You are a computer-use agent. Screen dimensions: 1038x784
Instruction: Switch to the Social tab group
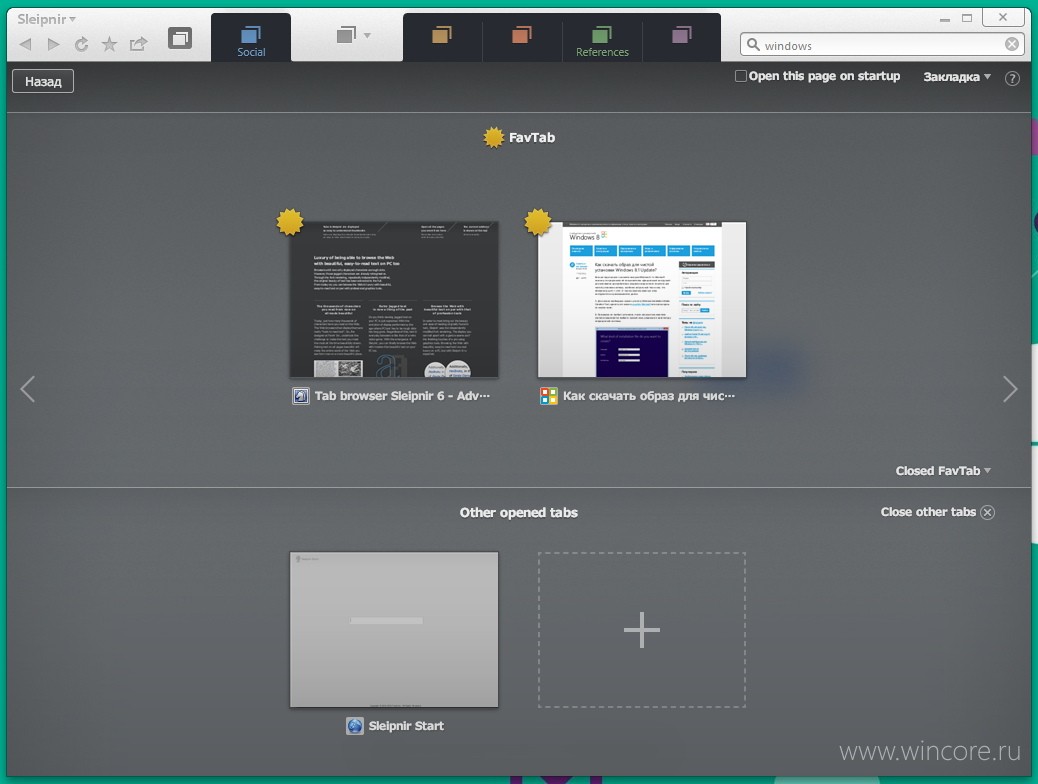click(x=251, y=38)
